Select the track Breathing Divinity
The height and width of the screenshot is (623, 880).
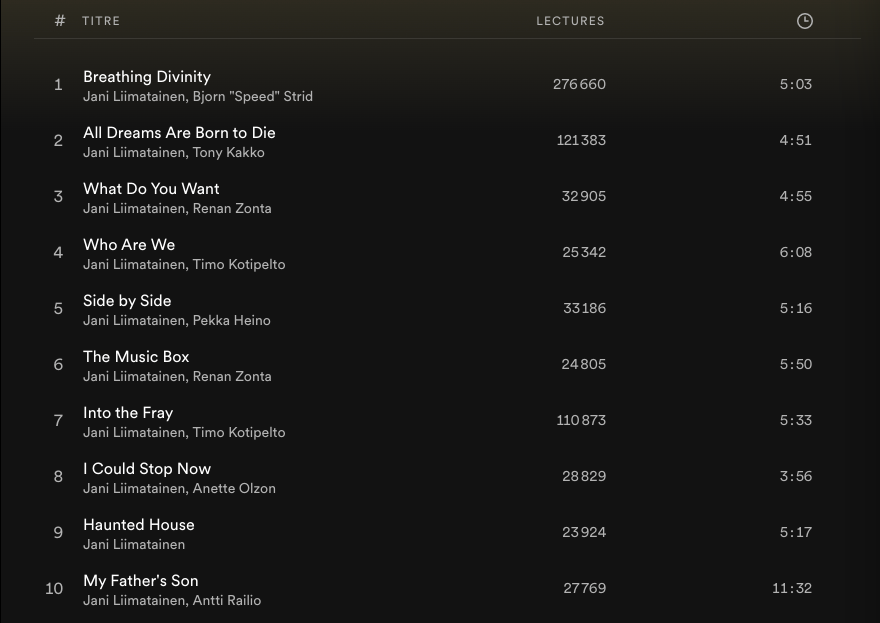[x=147, y=77]
